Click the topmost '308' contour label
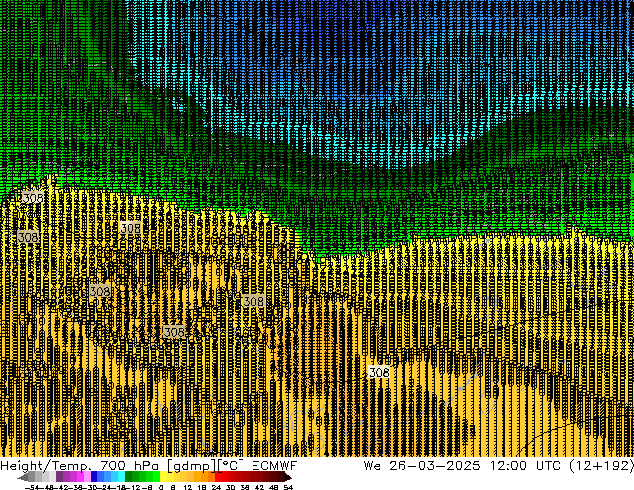Image resolution: width=634 pixels, height=490 pixels. click(33, 198)
